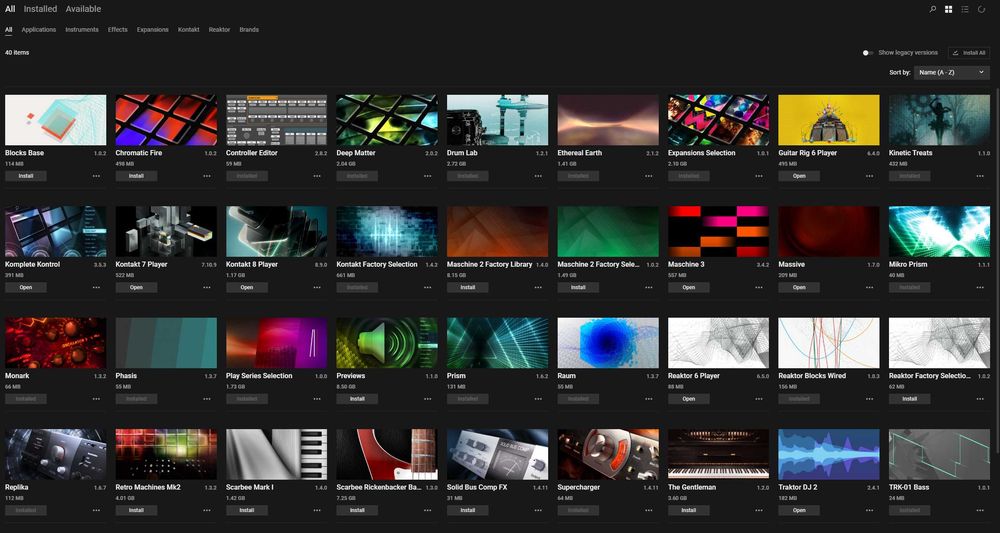Open more options for Maschine 3

[x=759, y=288]
